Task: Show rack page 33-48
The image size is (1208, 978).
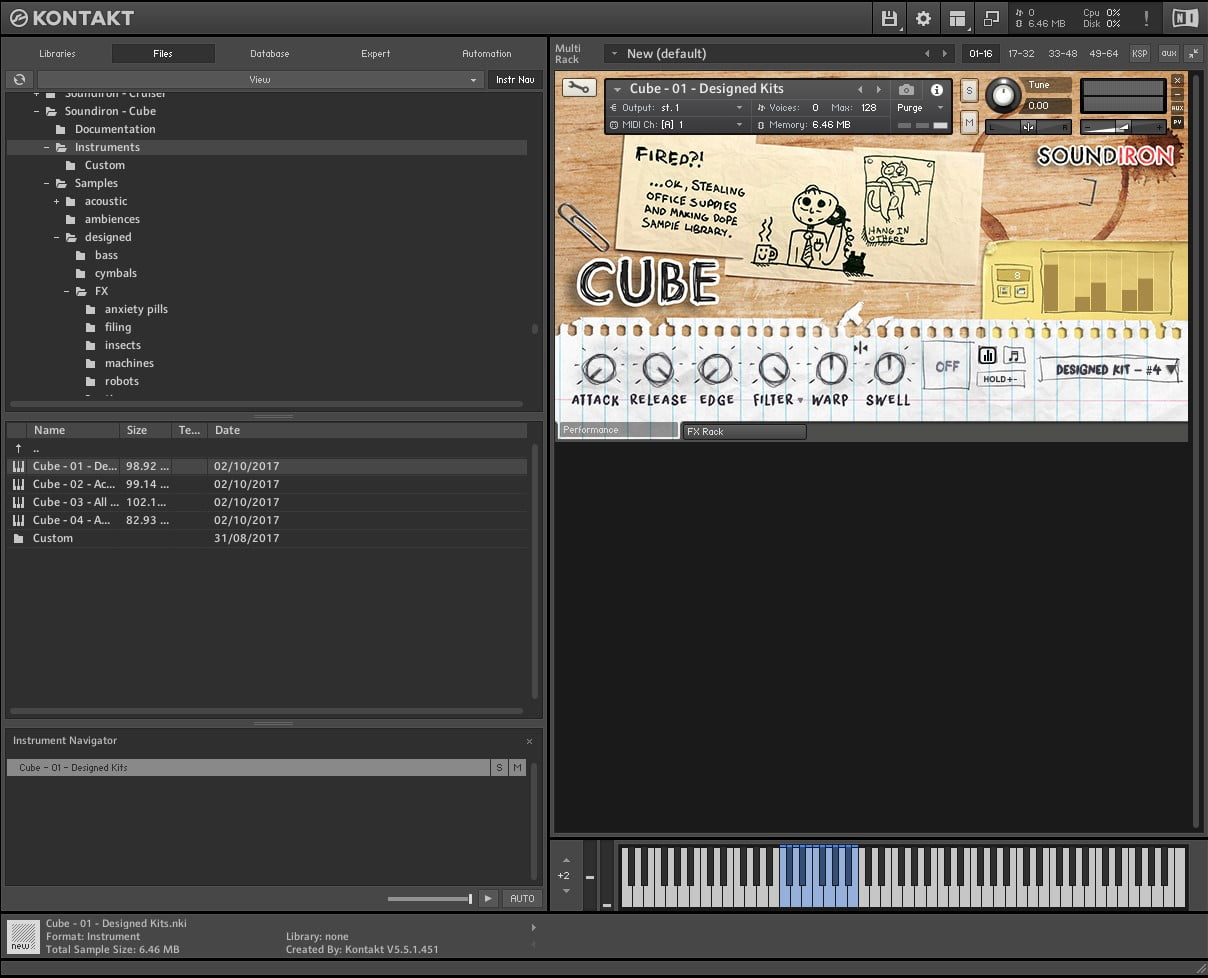Action: click(1062, 53)
